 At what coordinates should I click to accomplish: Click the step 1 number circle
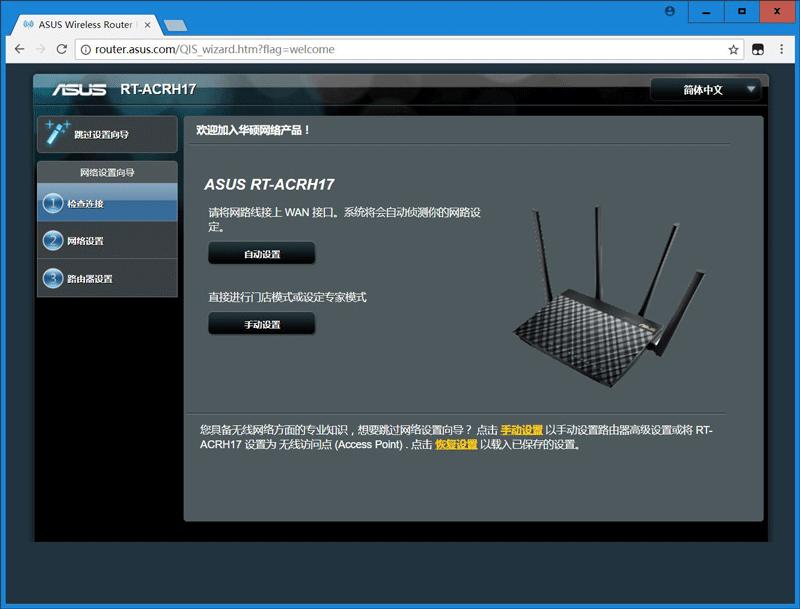53,203
